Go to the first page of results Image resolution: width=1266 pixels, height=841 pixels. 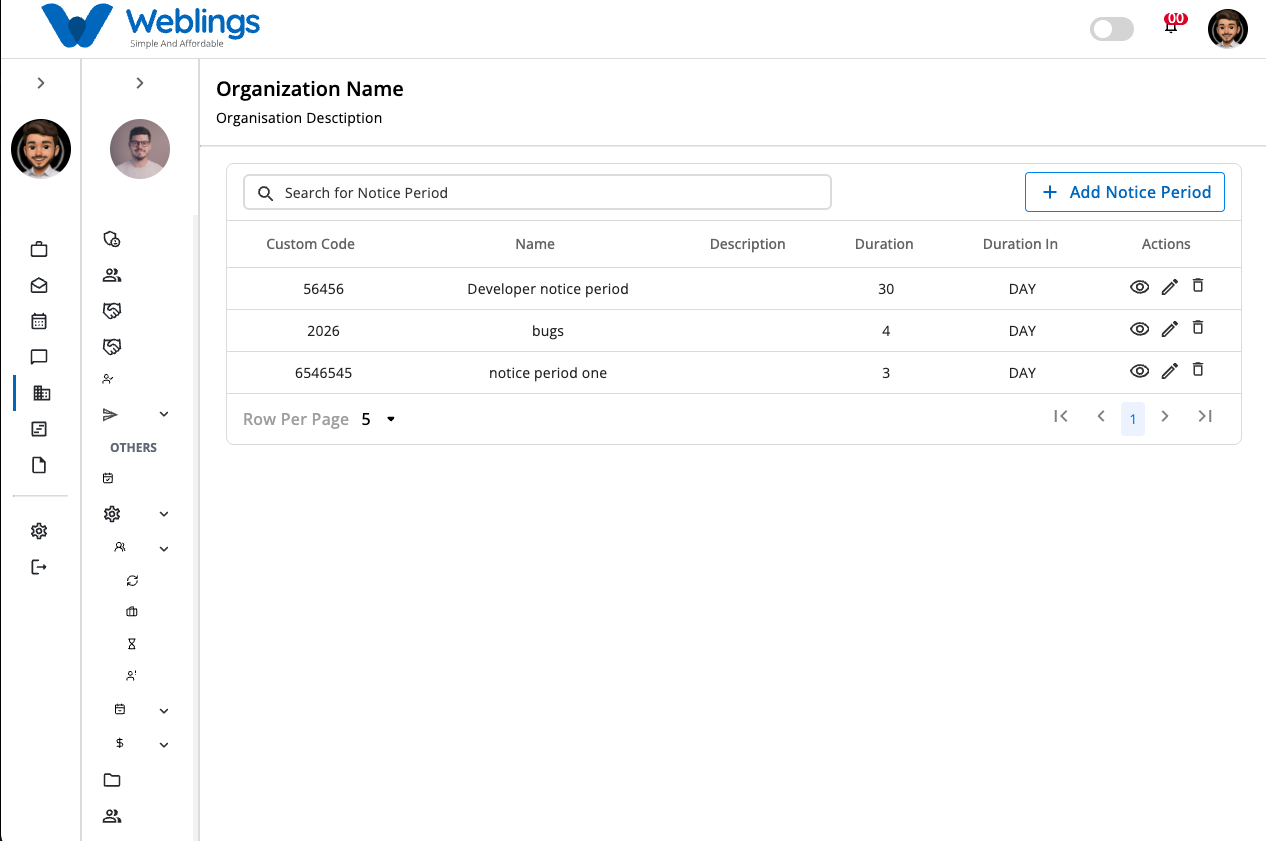tap(1061, 416)
